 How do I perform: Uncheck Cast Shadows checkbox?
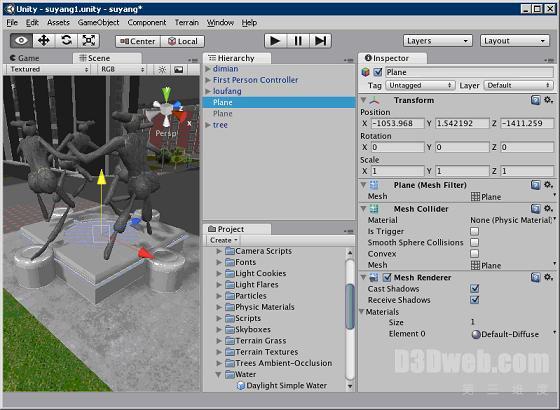[474, 289]
